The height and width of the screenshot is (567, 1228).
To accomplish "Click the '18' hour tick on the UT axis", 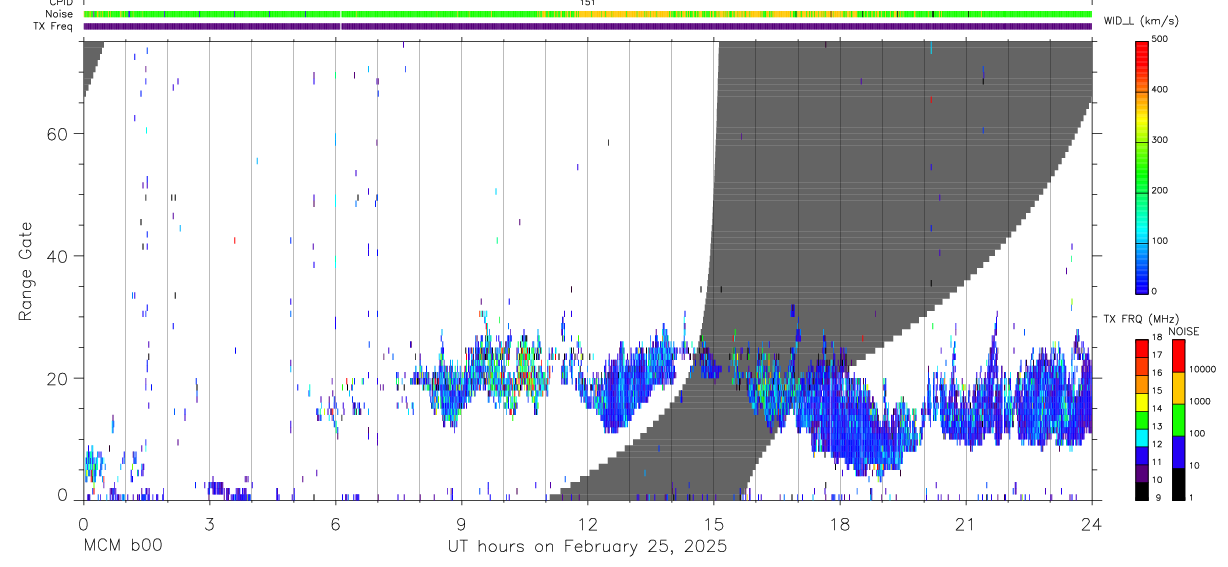I will [839, 522].
